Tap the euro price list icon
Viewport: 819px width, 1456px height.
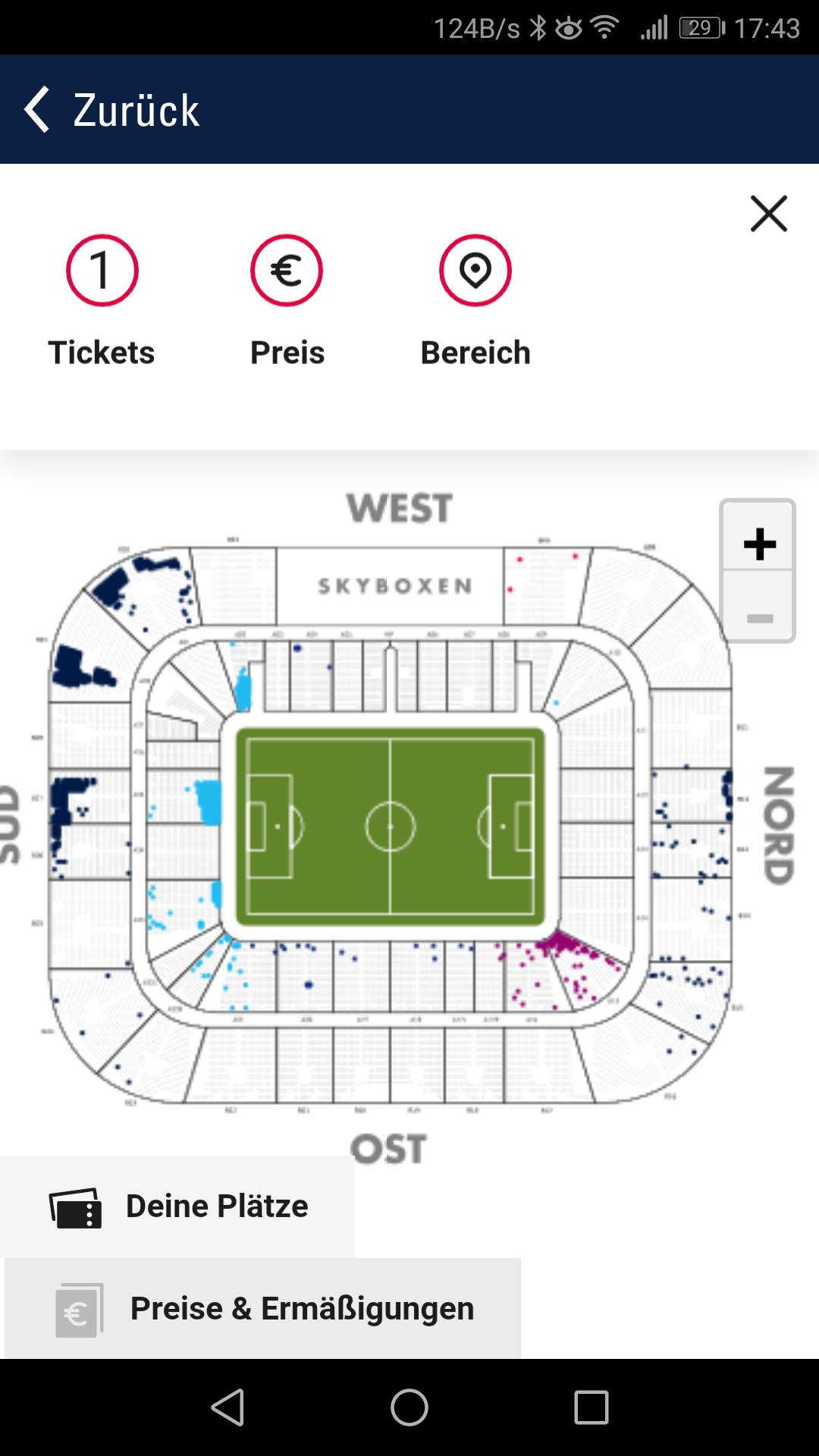point(79,1310)
